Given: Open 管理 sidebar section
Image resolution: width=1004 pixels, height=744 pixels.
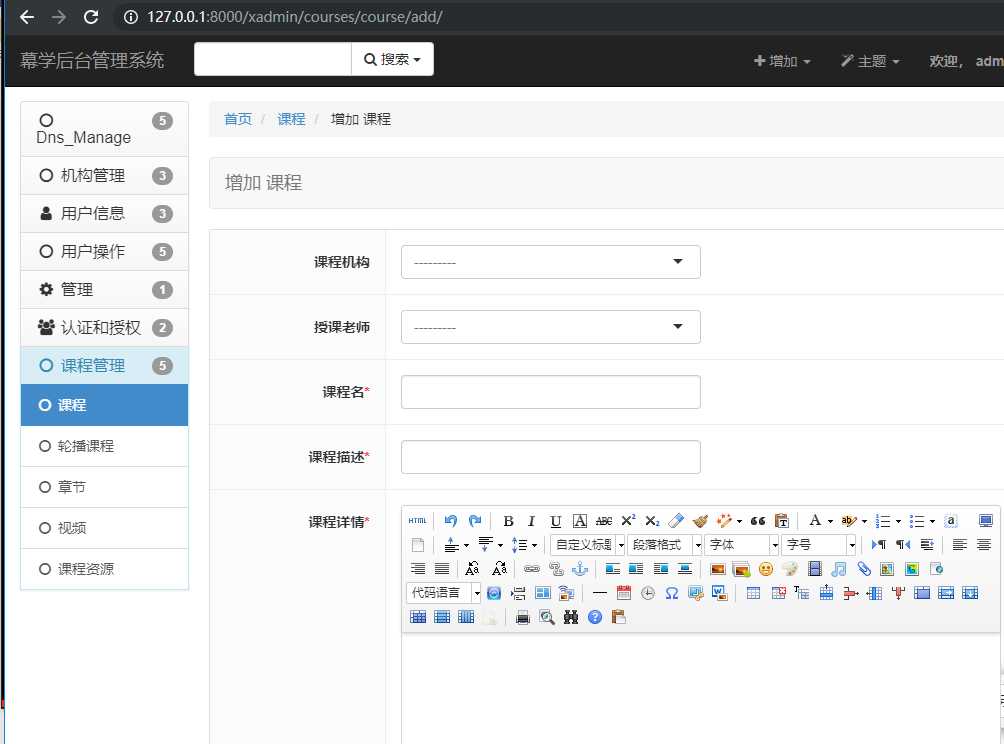Looking at the screenshot, I should click(104, 289).
